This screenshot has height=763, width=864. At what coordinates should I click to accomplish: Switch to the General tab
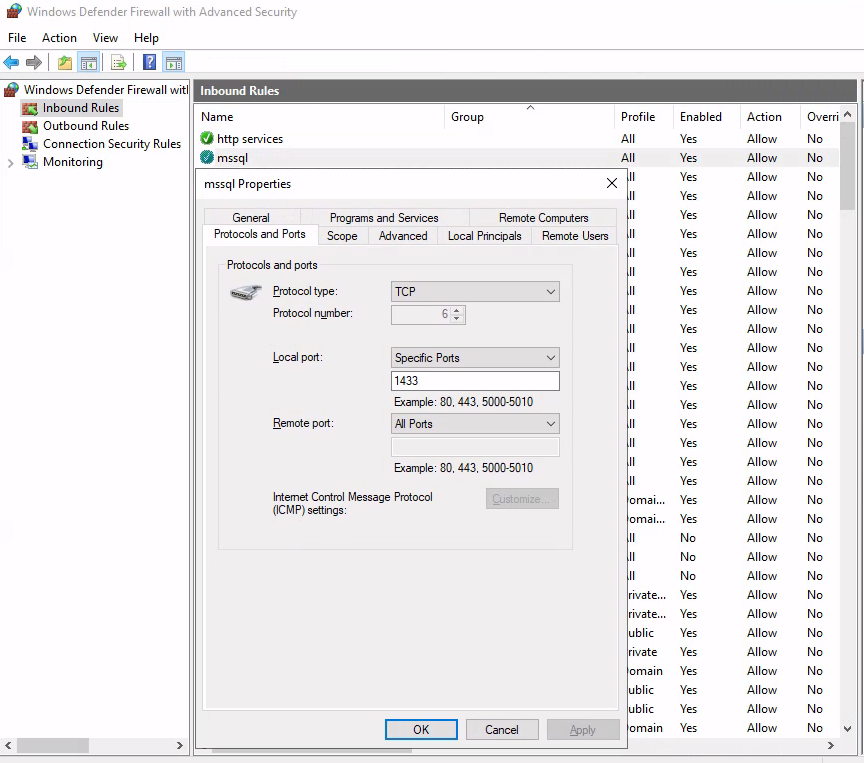[251, 217]
